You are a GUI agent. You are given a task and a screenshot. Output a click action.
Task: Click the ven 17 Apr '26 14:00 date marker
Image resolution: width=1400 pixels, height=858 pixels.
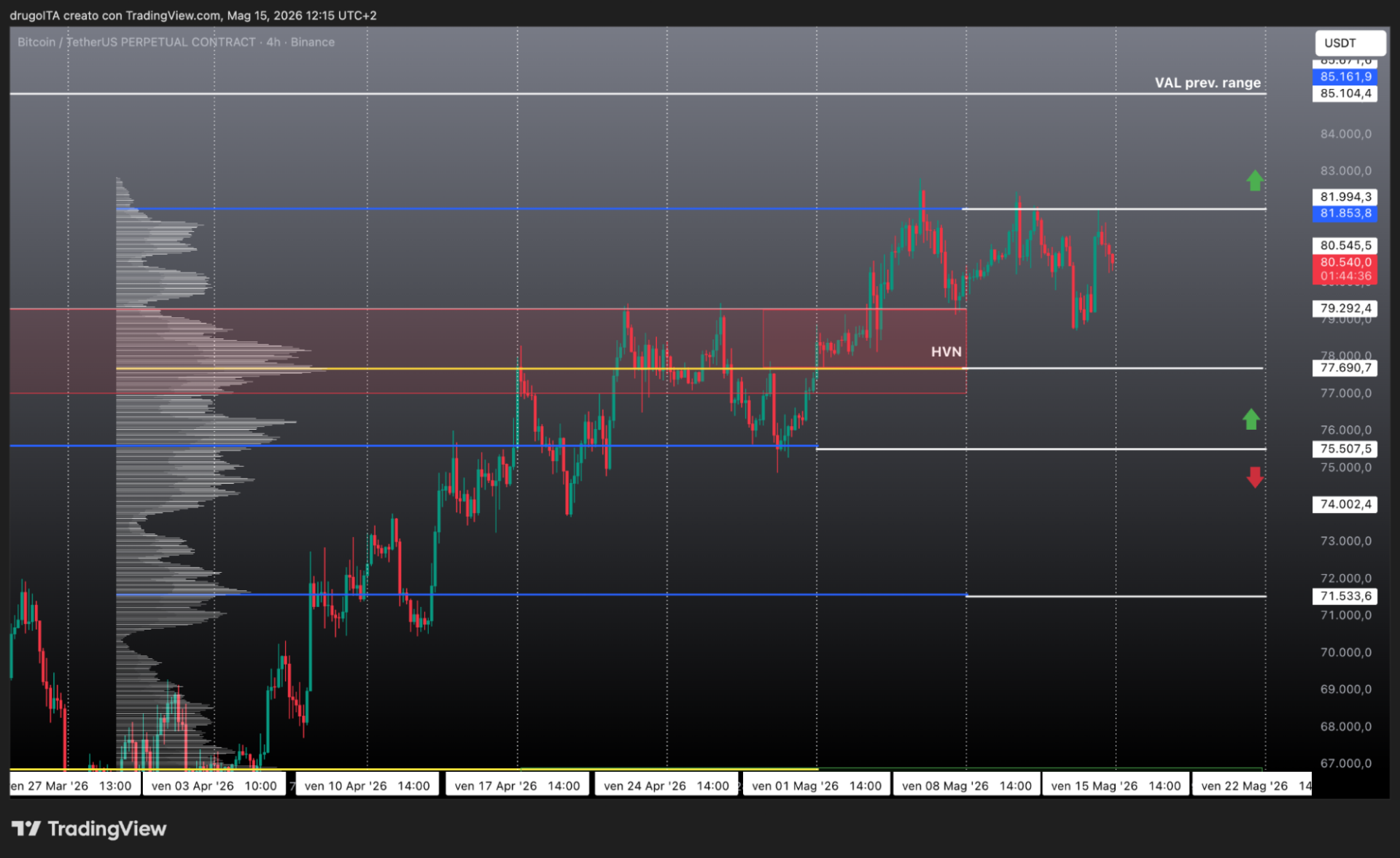517,786
